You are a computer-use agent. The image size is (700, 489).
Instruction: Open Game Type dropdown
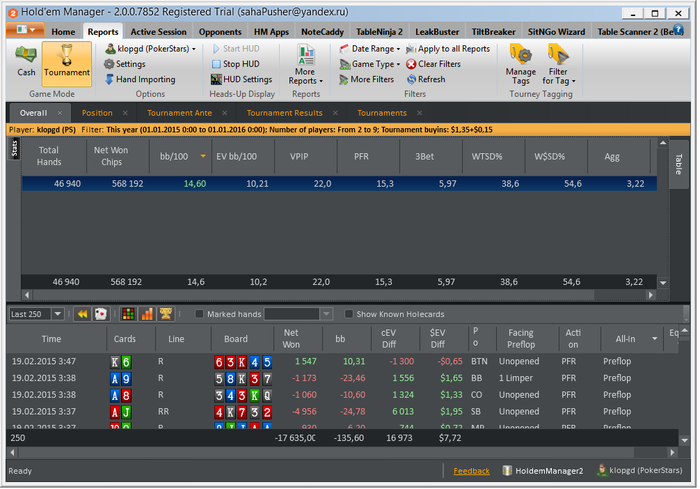[x=370, y=64]
